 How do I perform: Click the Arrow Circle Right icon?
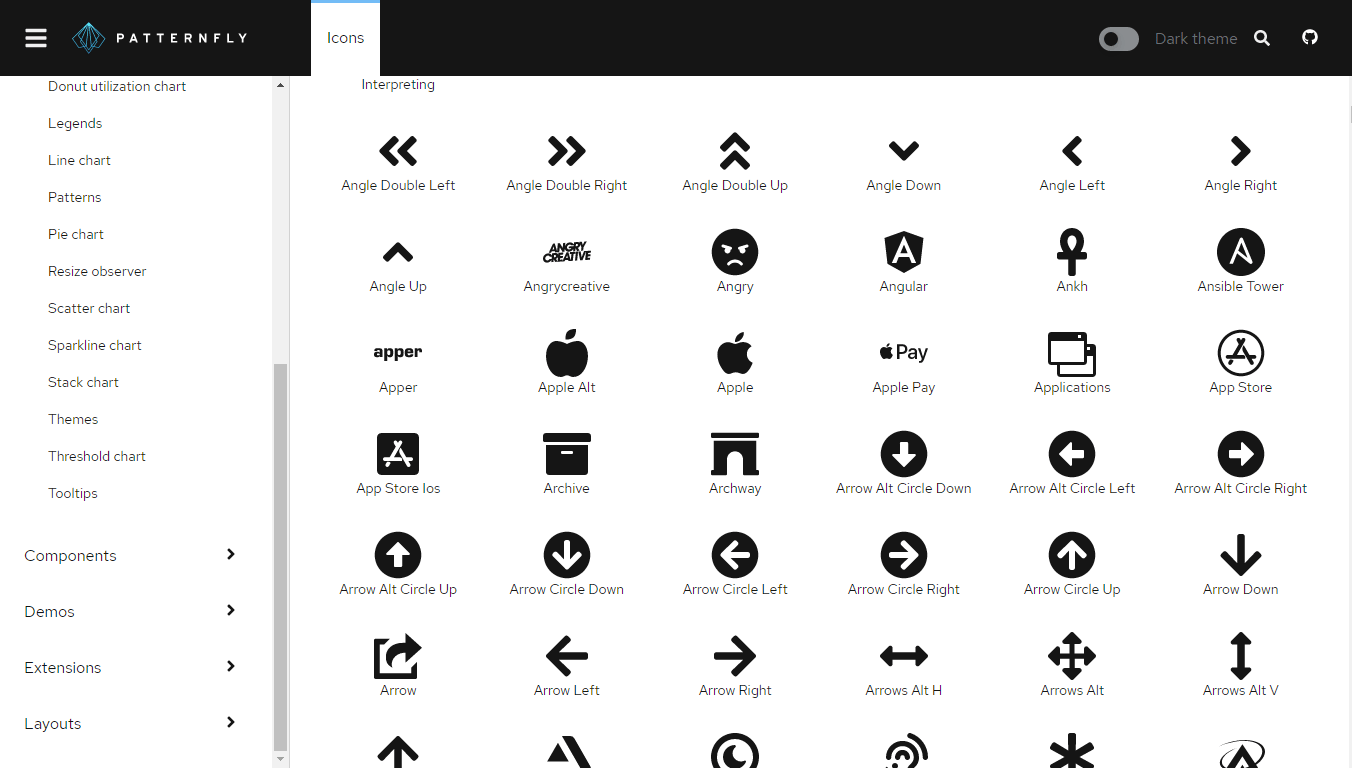904,555
